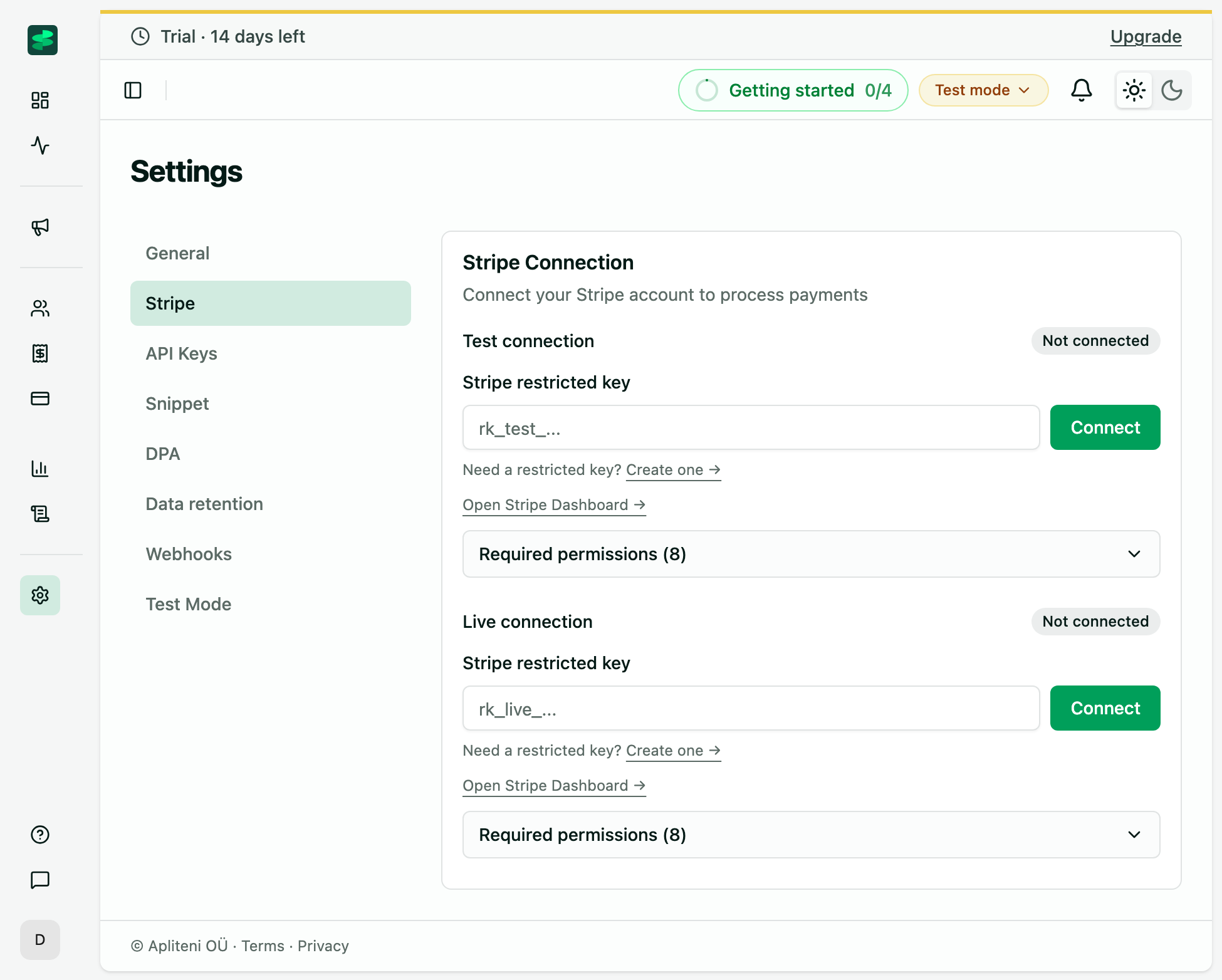This screenshot has height=980, width=1222.
Task: Toggle the sidebar panel icon
Action: 133,90
